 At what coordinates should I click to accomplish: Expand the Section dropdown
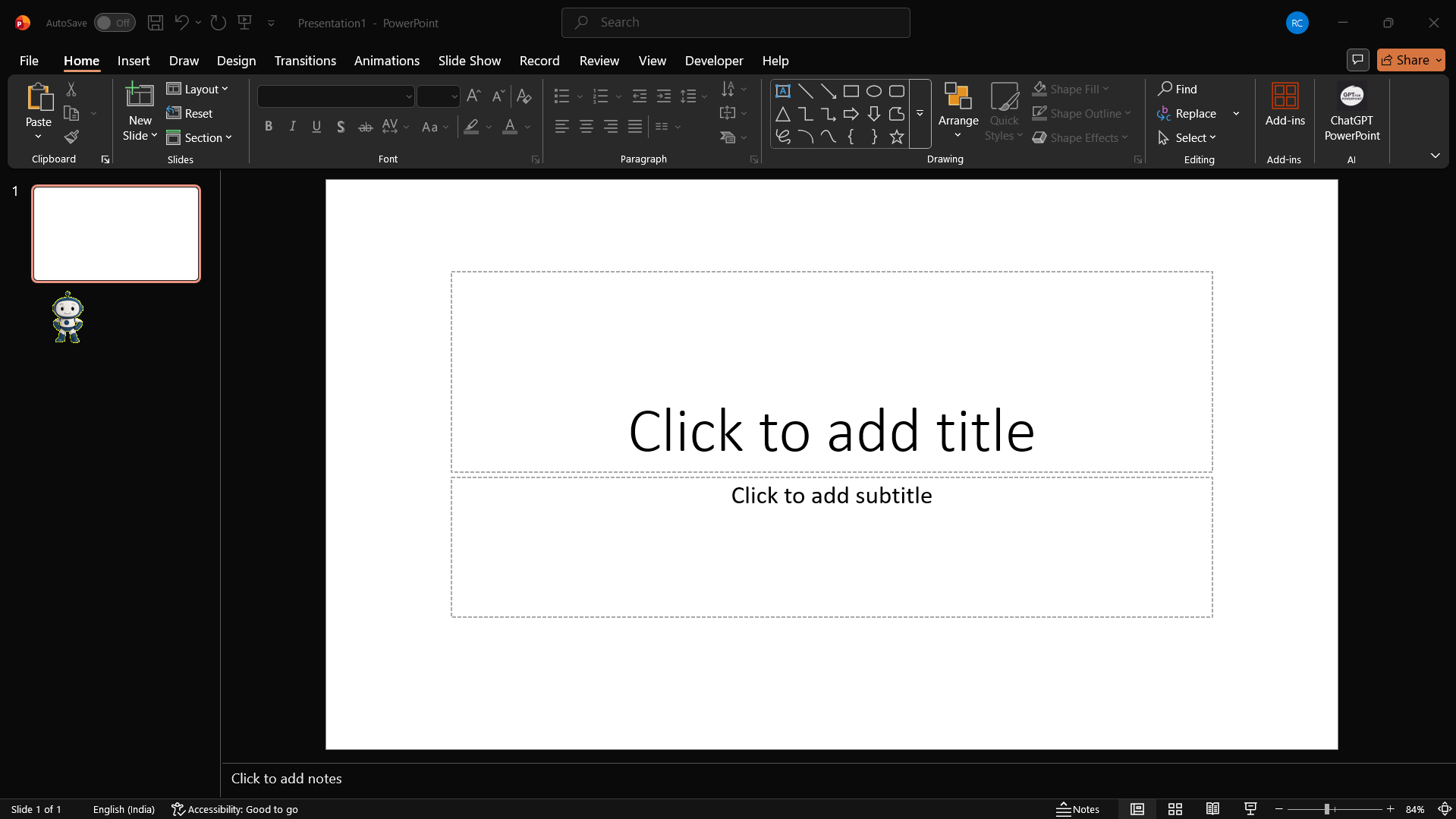coord(200,137)
